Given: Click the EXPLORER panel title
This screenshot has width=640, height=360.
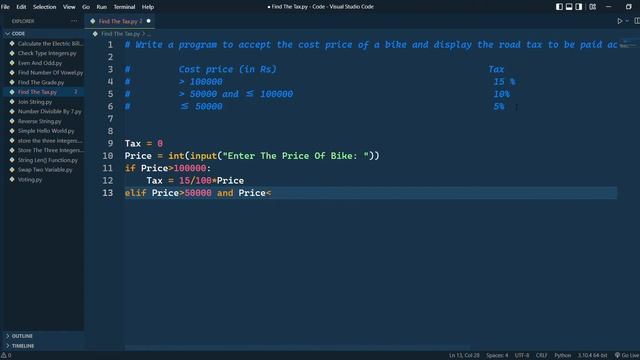Looking at the screenshot, I should coord(23,21).
